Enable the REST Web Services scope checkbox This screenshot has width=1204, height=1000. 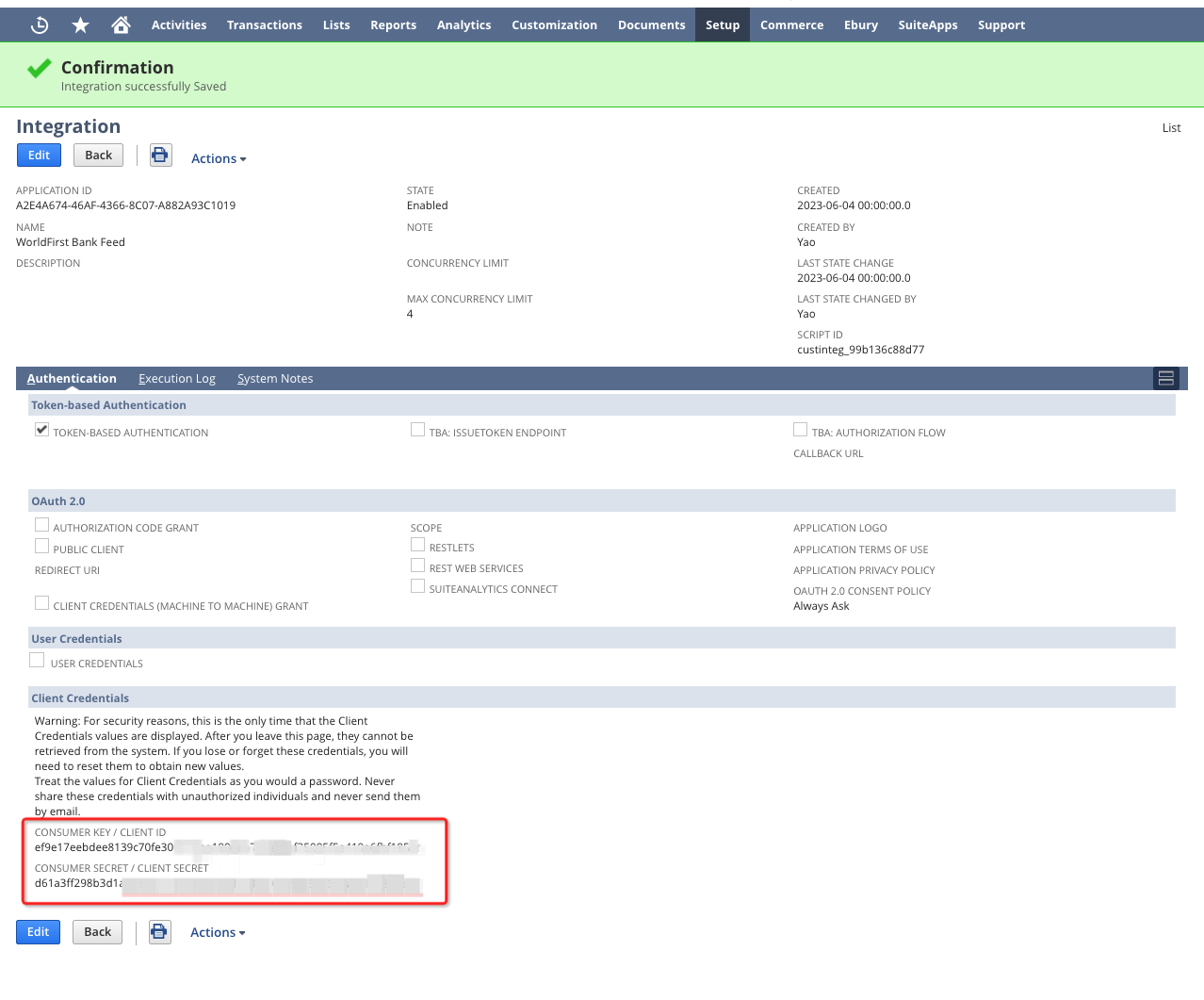[417, 566]
